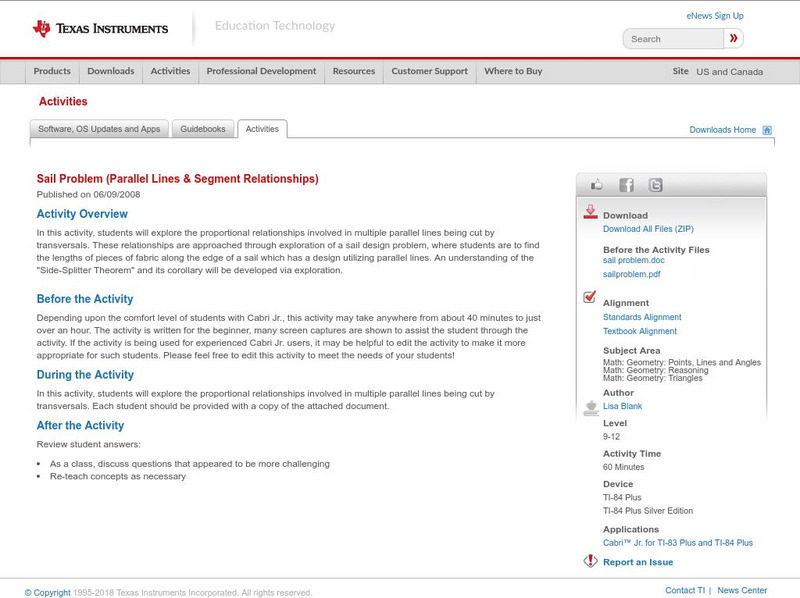The width and height of the screenshot is (800, 598).
Task: Open Where to Buy menu
Action: 513,71
